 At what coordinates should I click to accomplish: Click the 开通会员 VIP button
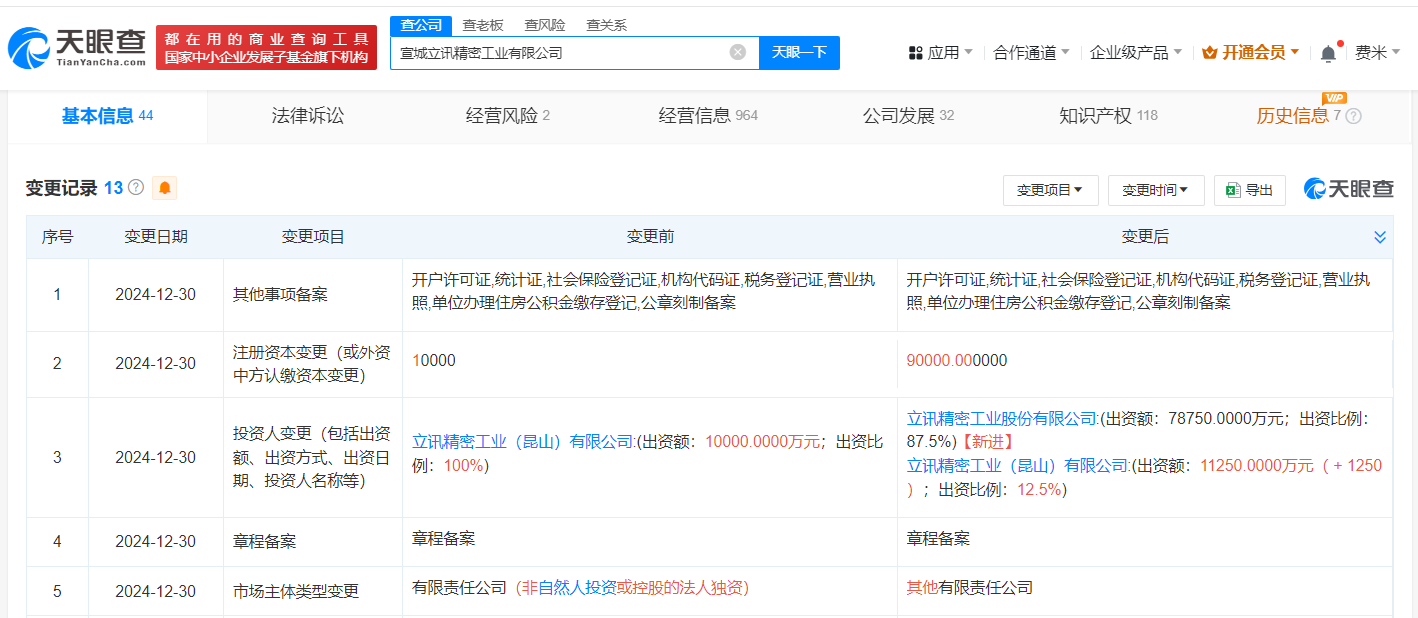1250,53
